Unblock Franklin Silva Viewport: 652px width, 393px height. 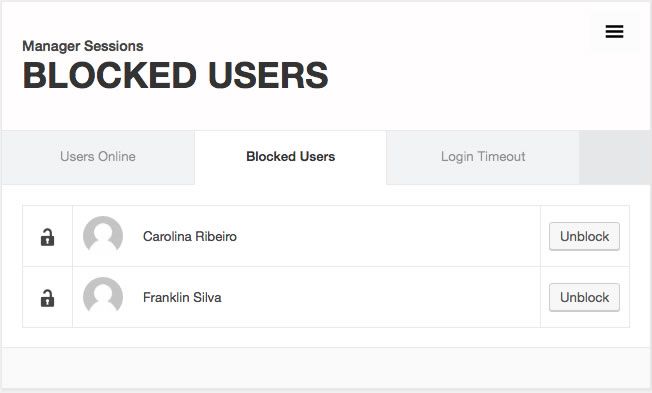(x=584, y=297)
